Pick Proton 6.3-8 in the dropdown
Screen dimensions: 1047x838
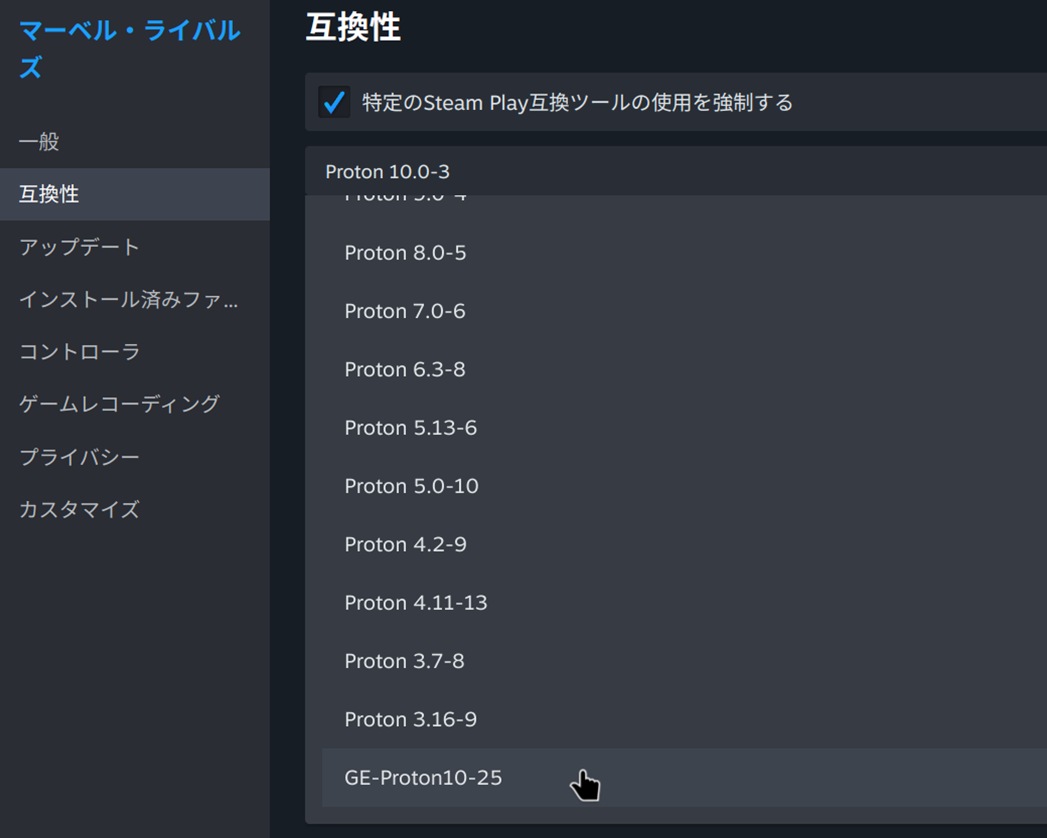pos(405,370)
